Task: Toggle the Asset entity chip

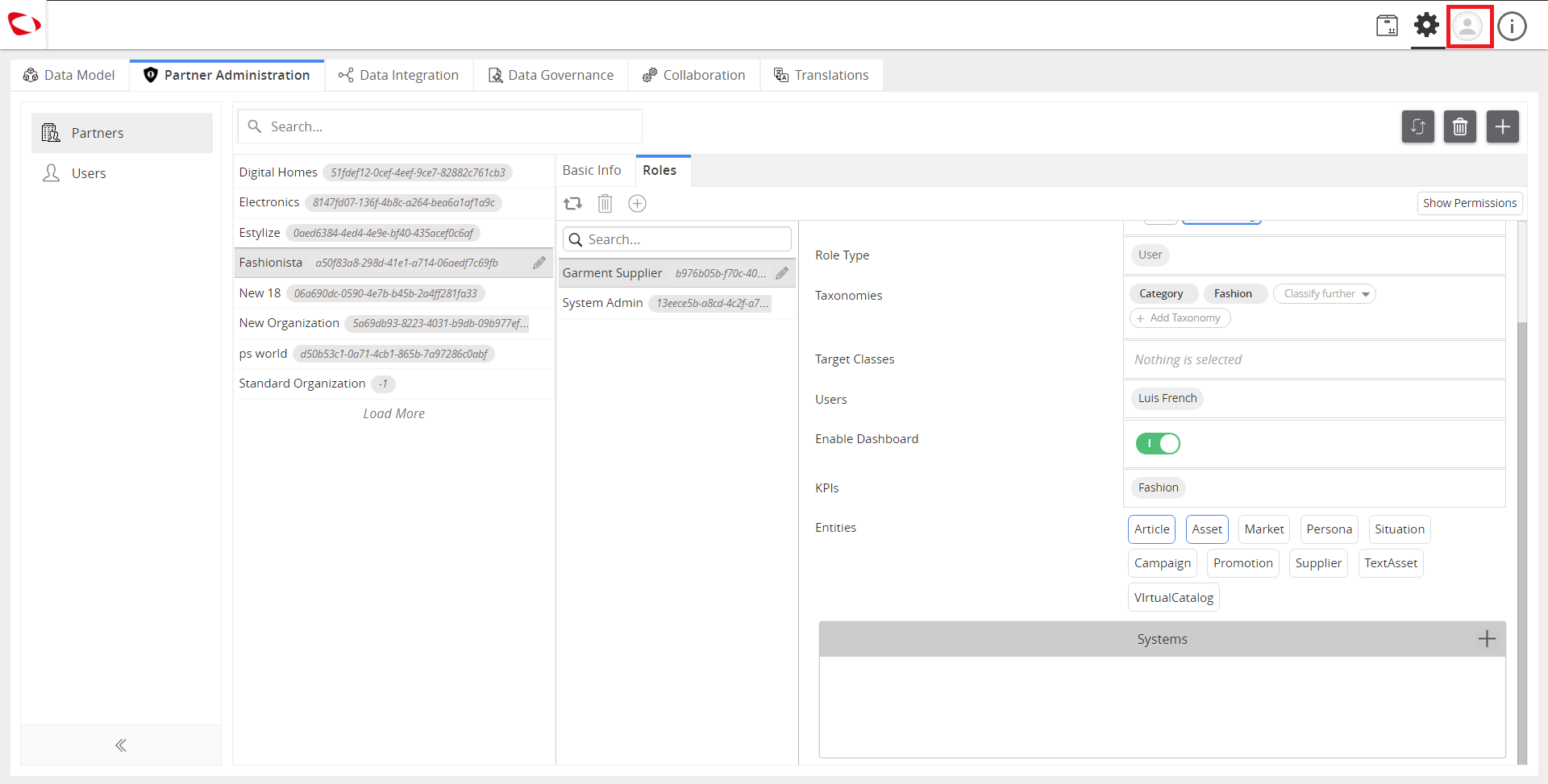Action: point(1207,529)
